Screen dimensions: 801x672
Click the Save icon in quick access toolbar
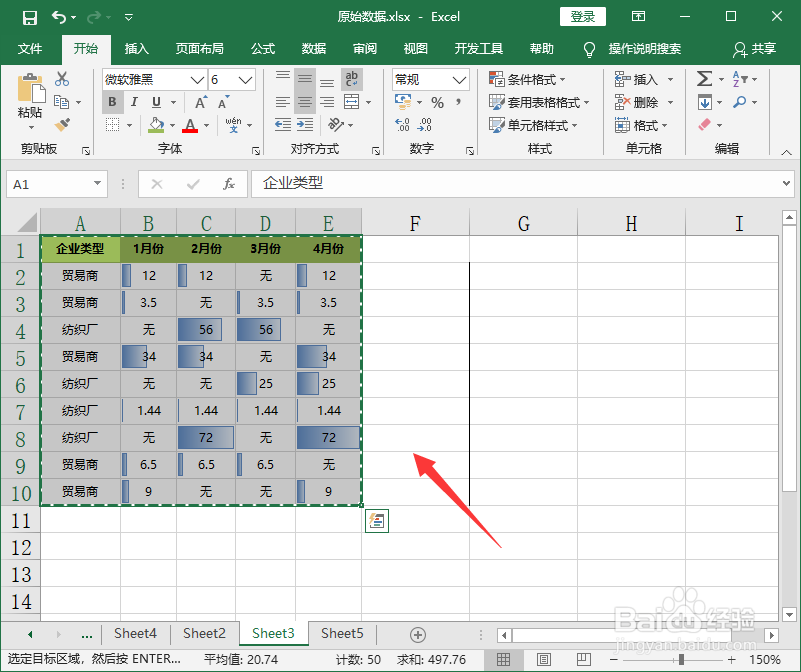tap(30, 18)
